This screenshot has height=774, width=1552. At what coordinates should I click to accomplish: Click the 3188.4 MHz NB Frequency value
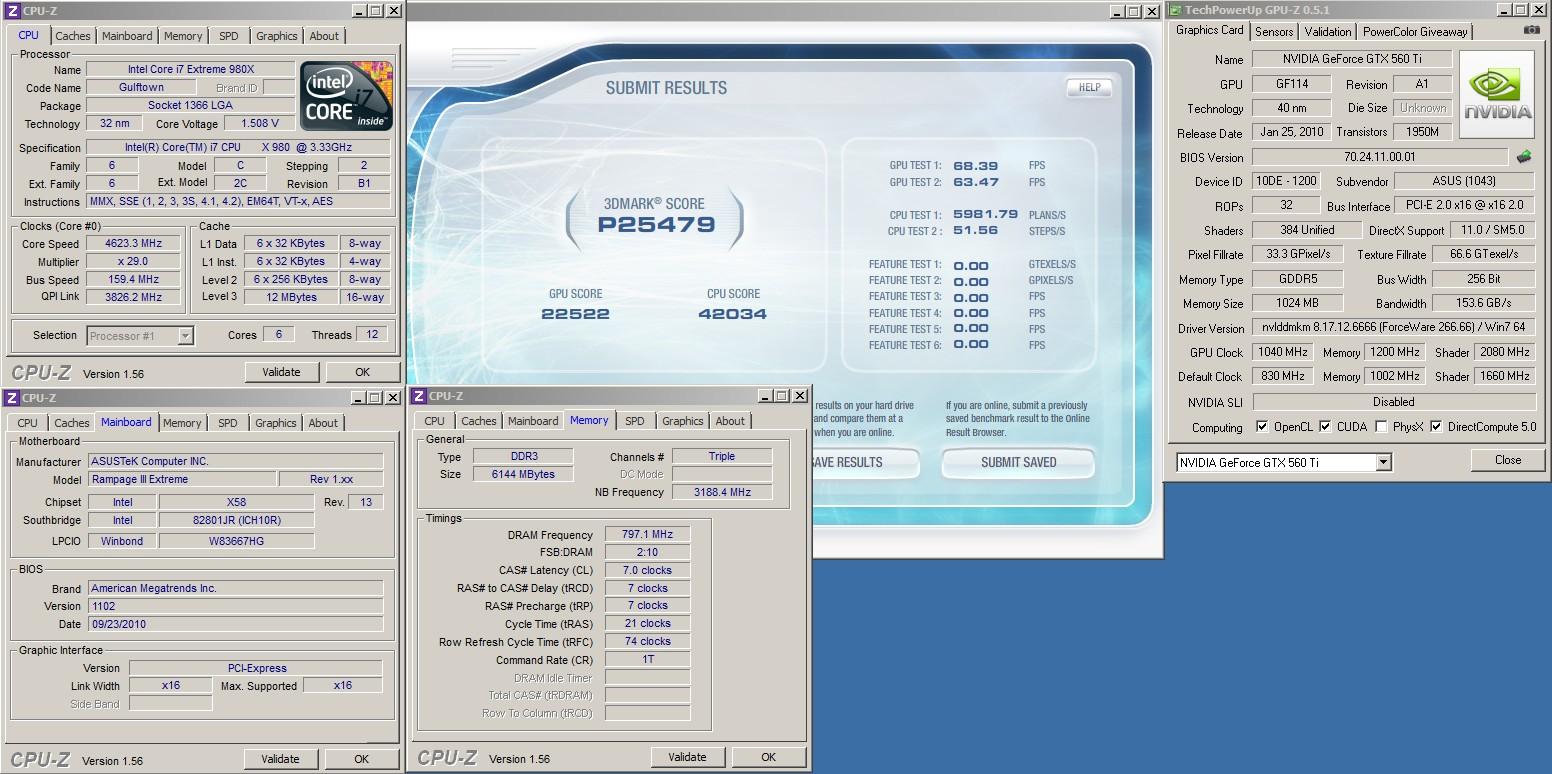point(722,492)
